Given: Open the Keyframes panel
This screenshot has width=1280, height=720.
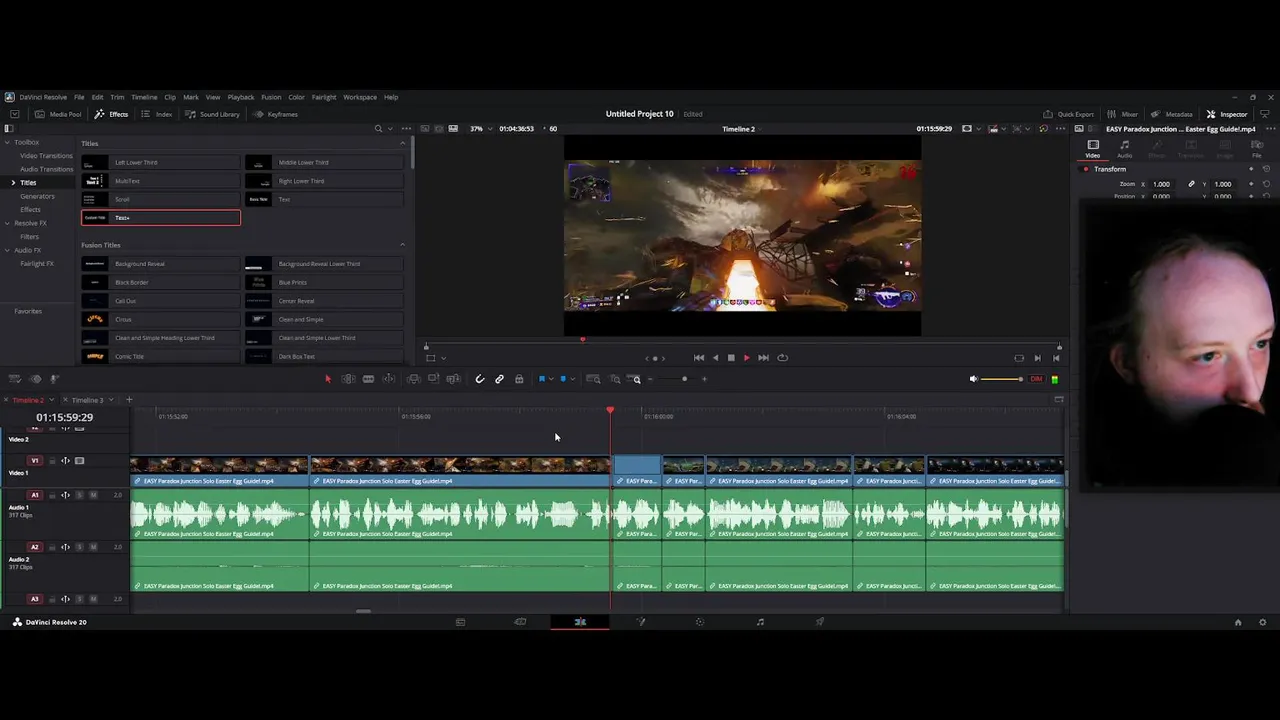Looking at the screenshot, I should [275, 114].
